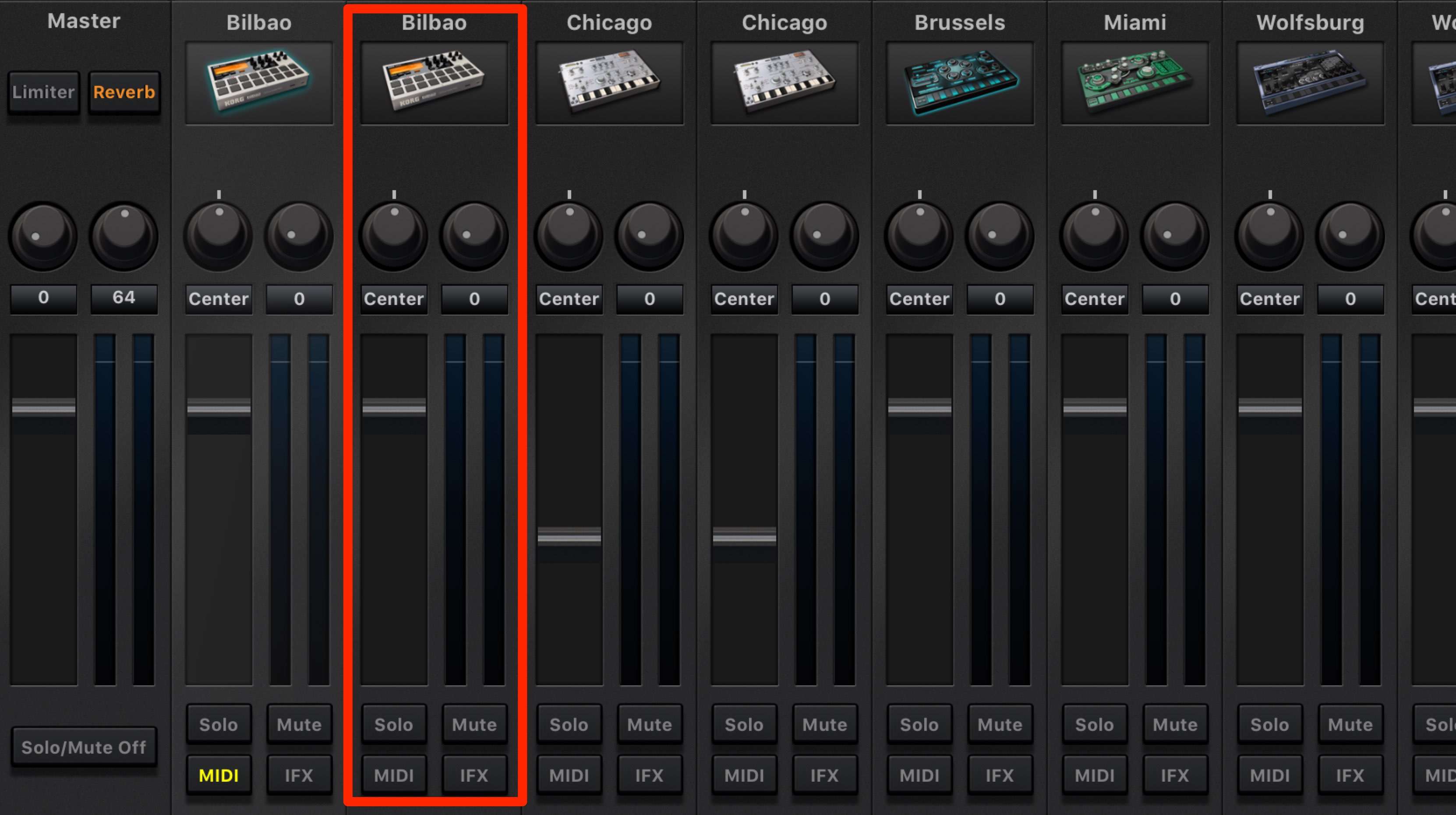
Task: Open IFX for the first Bilbao track
Action: [x=299, y=775]
